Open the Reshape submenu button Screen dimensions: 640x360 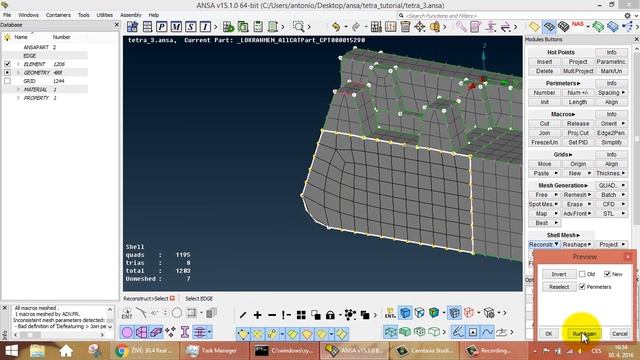point(577,244)
